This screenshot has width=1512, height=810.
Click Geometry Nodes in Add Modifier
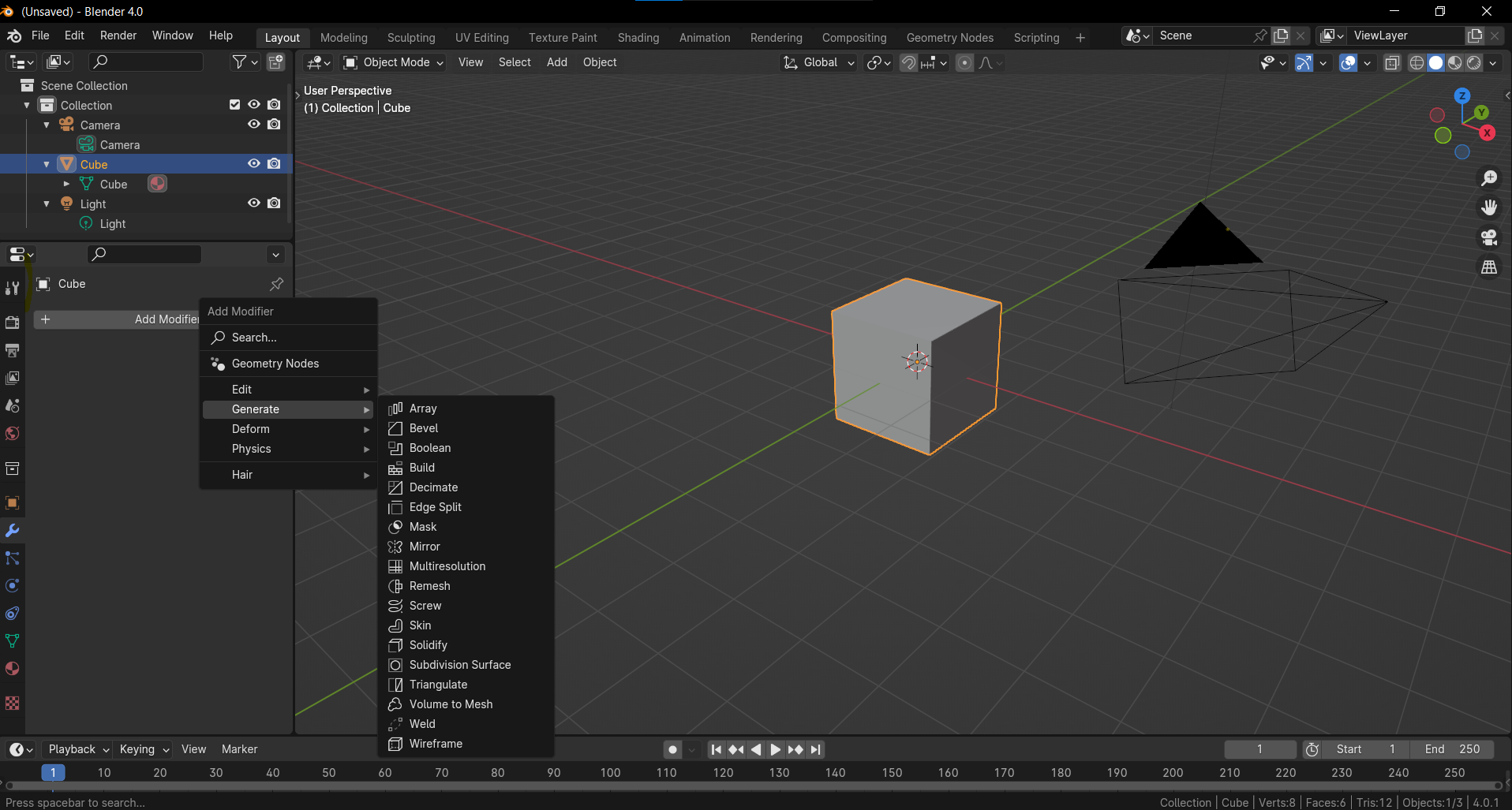coord(288,364)
